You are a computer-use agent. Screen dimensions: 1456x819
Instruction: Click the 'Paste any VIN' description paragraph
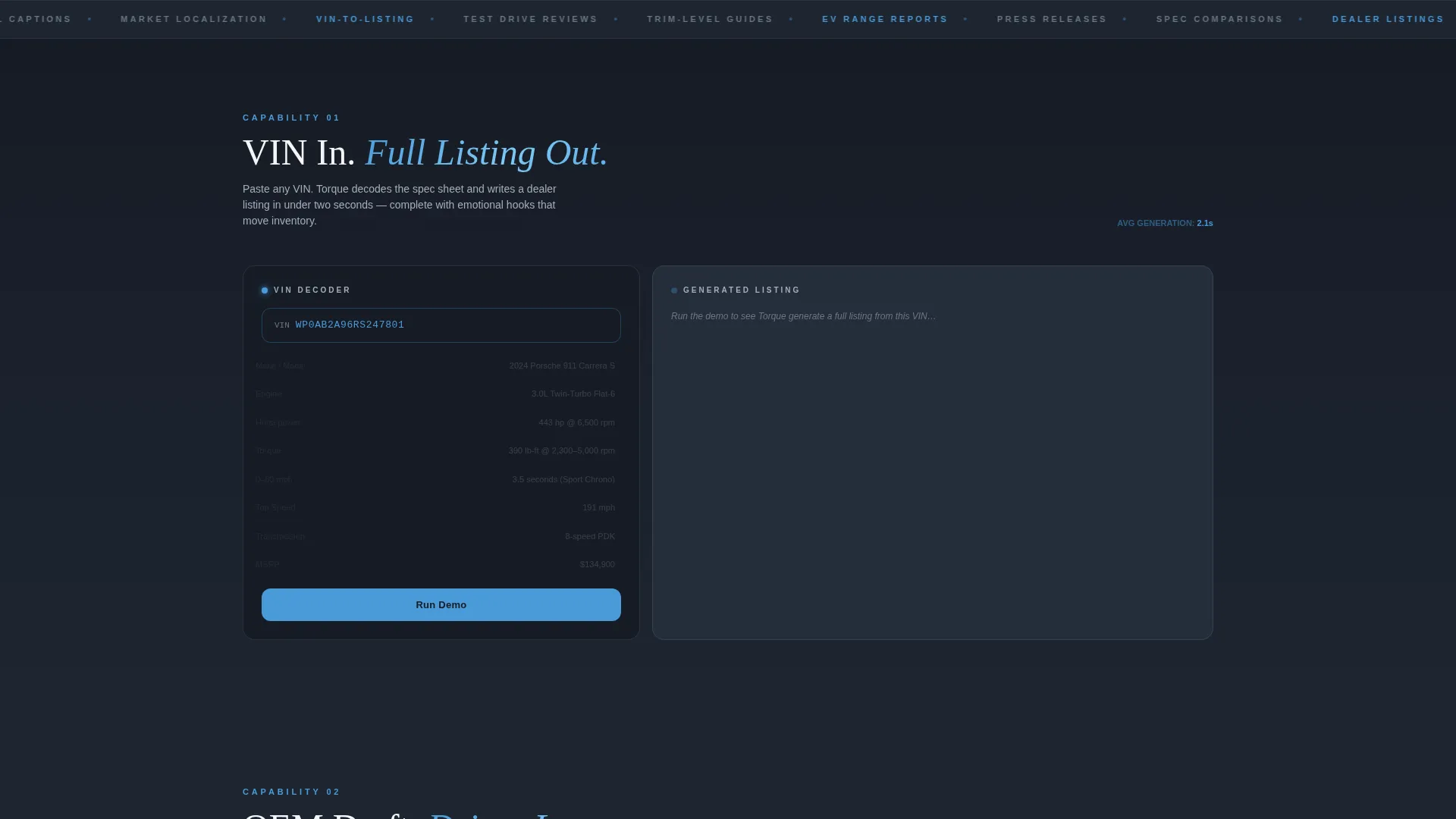coord(400,205)
